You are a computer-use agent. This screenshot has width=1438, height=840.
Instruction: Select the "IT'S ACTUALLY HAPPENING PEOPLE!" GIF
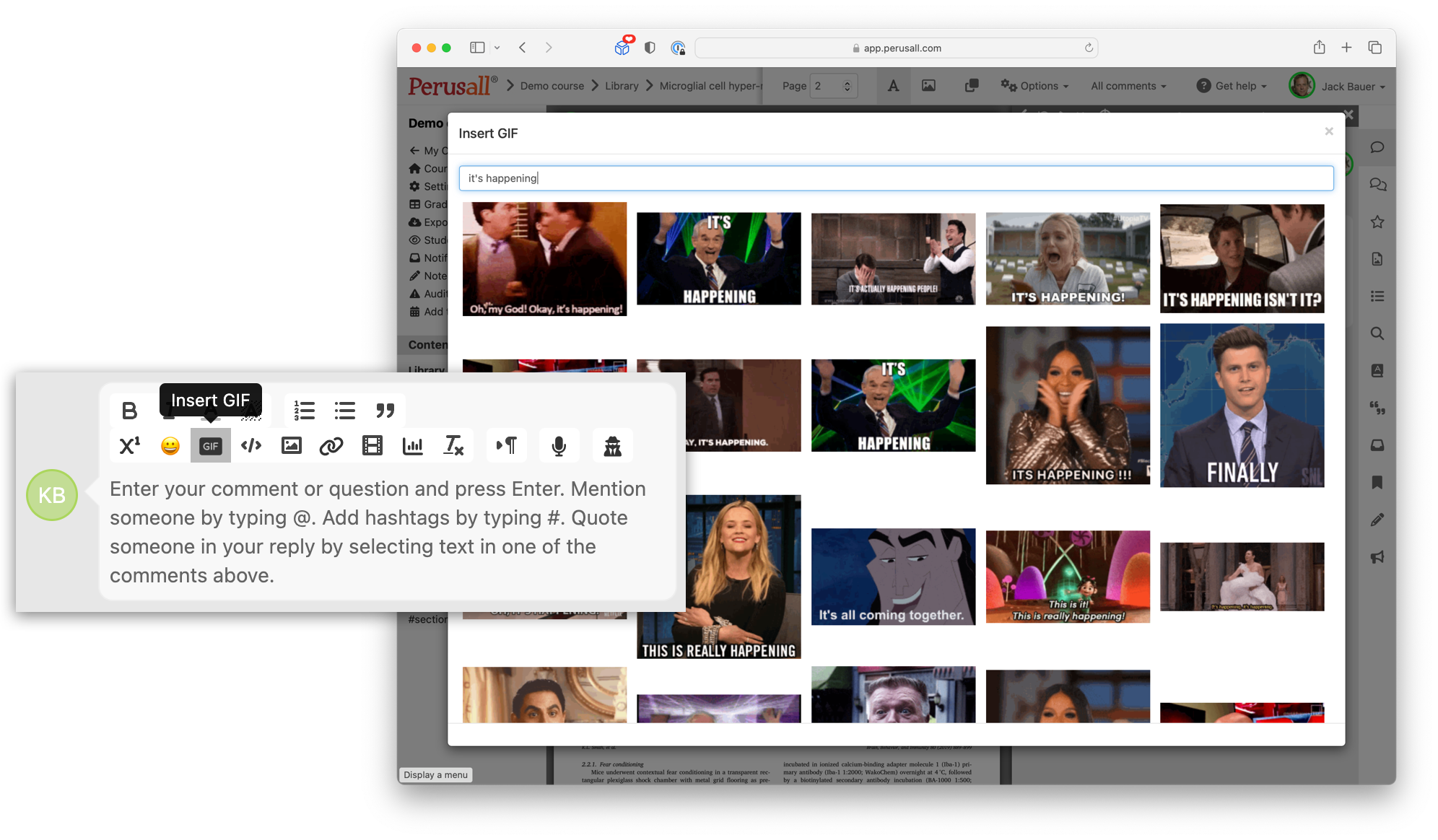tap(893, 258)
